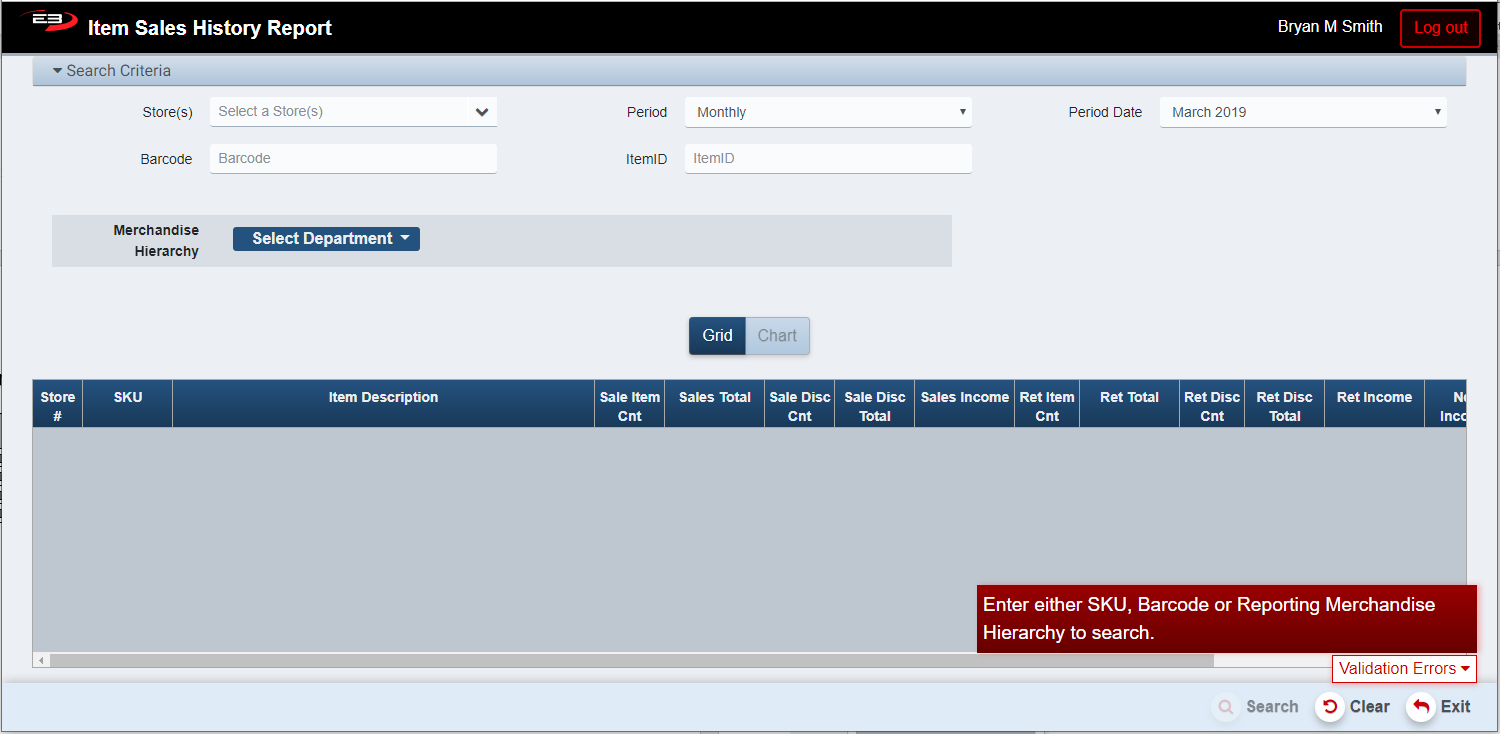Open the Select Department dropdown
Screen dimensions: 1500x734
point(326,239)
